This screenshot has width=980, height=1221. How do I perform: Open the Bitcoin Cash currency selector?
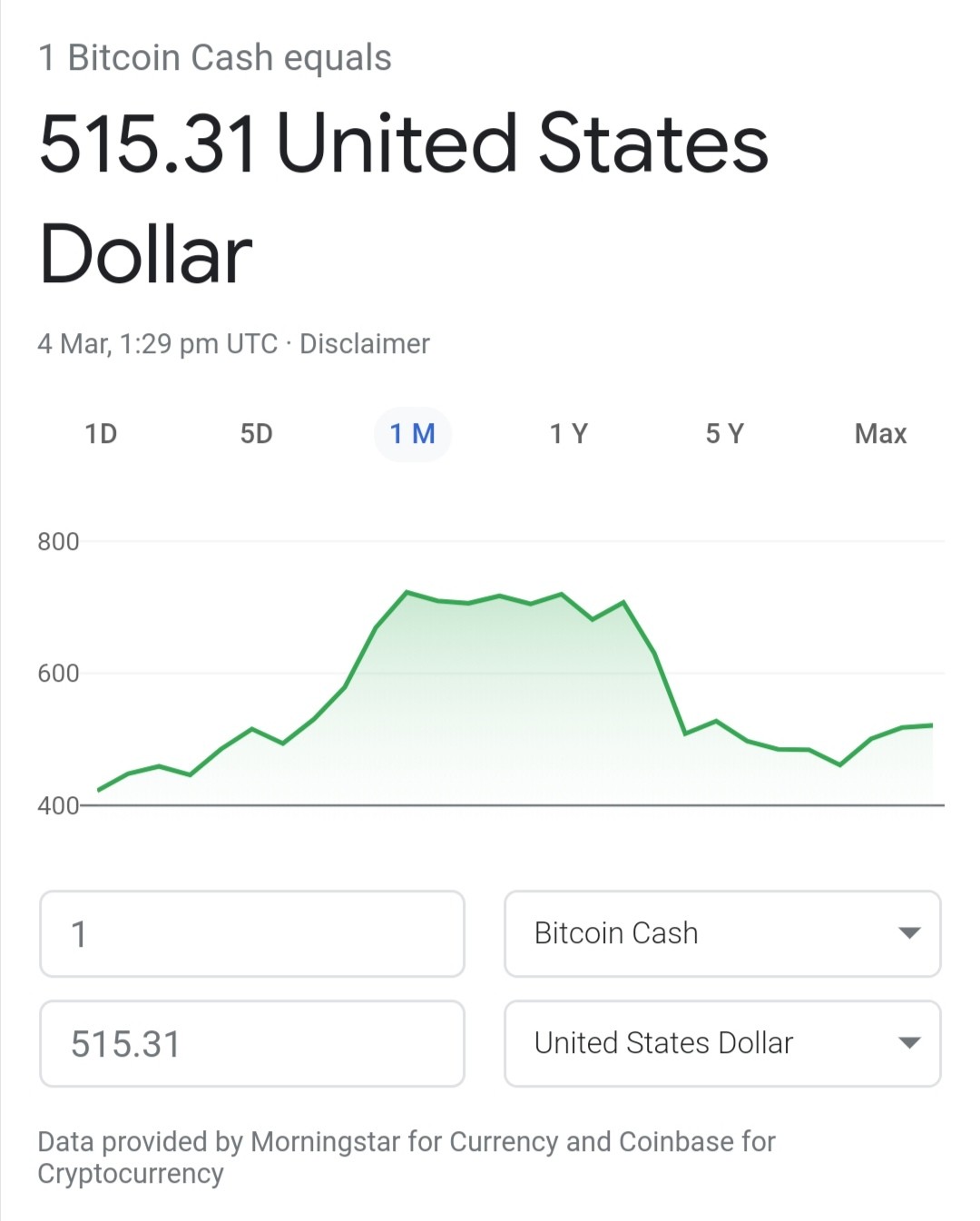click(722, 934)
